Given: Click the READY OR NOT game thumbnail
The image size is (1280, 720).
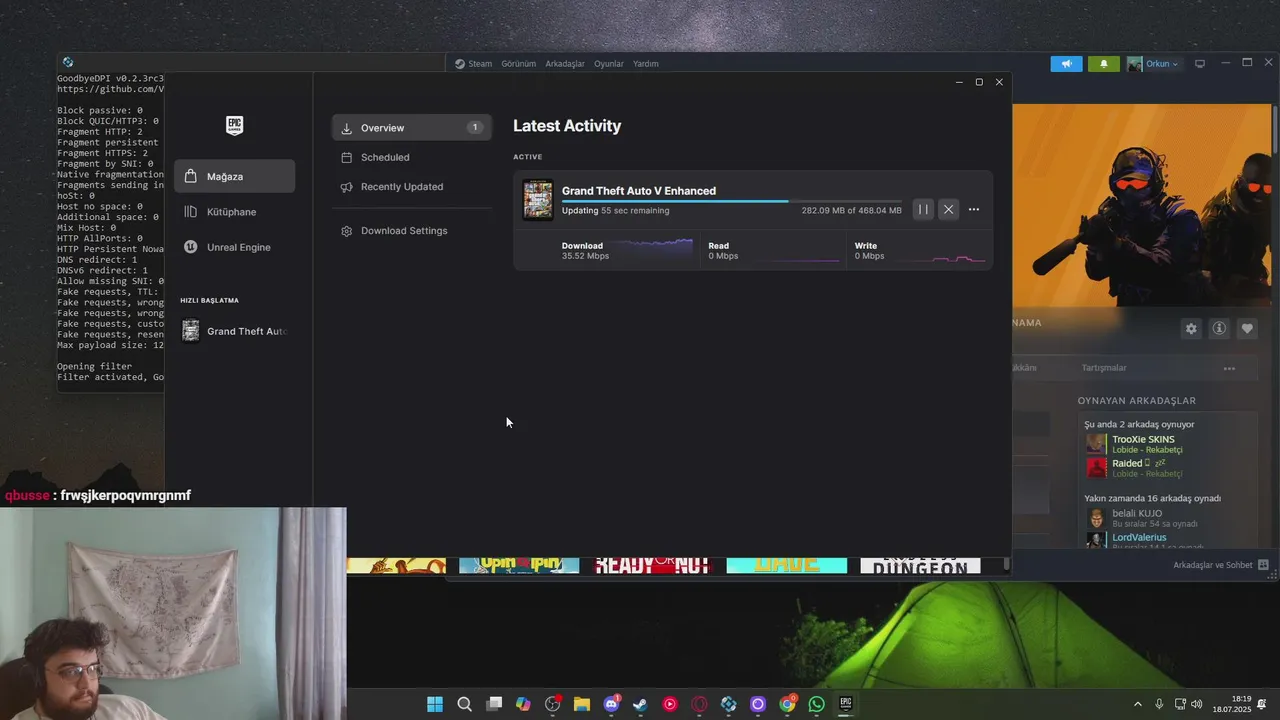Looking at the screenshot, I should (x=653, y=566).
